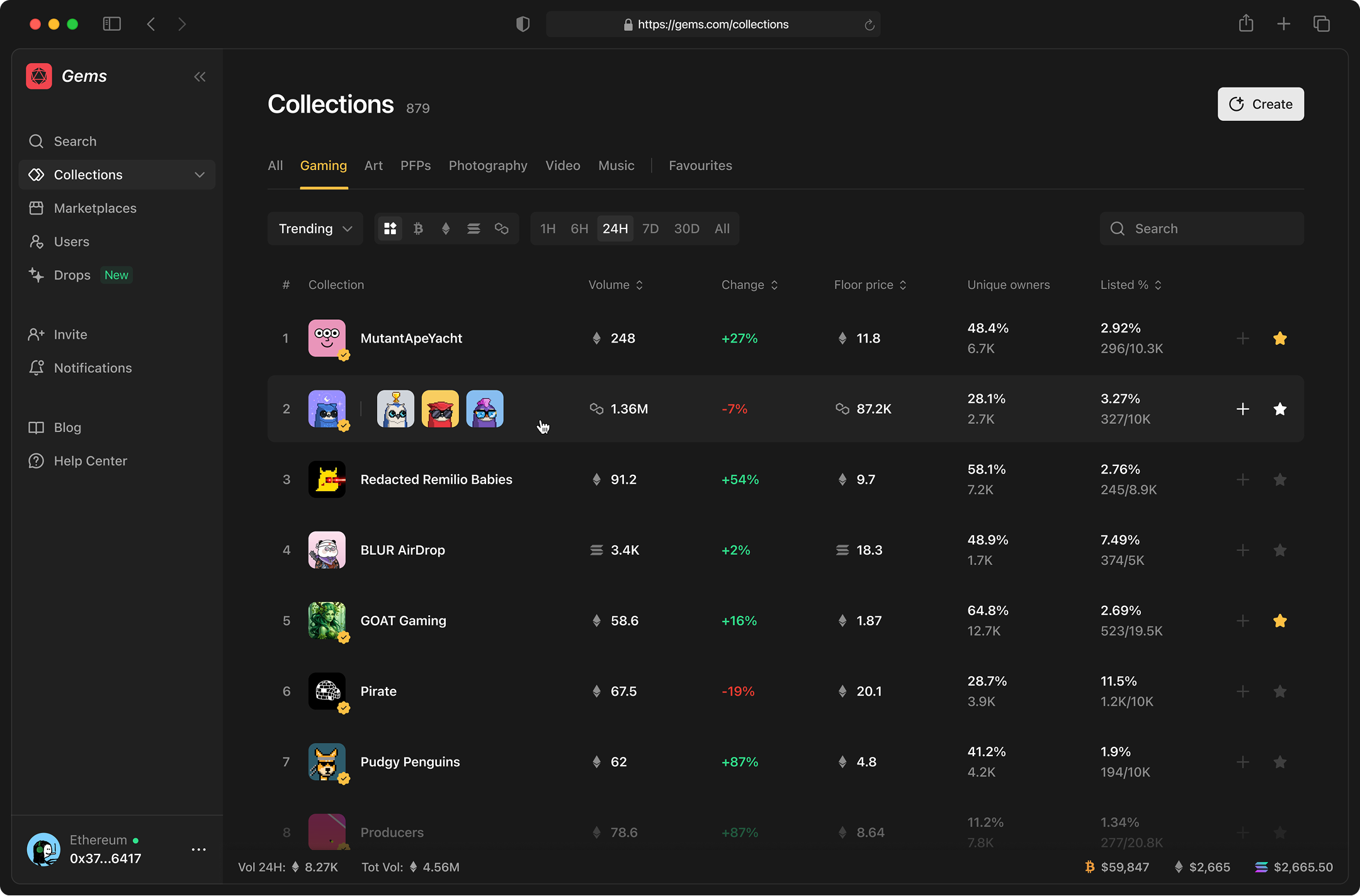Screen dimensions: 1360x896
Task: Open Notifications from the sidebar
Action: pos(93,368)
